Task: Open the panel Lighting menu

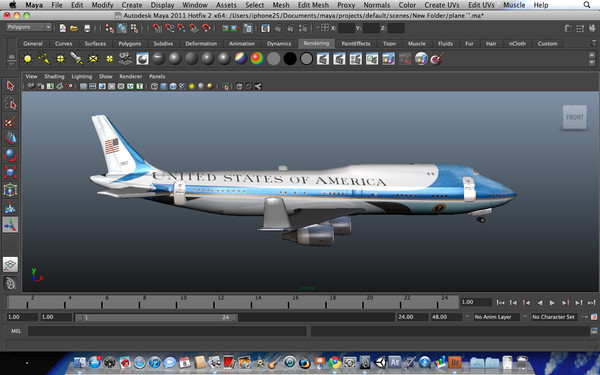Action: 82,77
